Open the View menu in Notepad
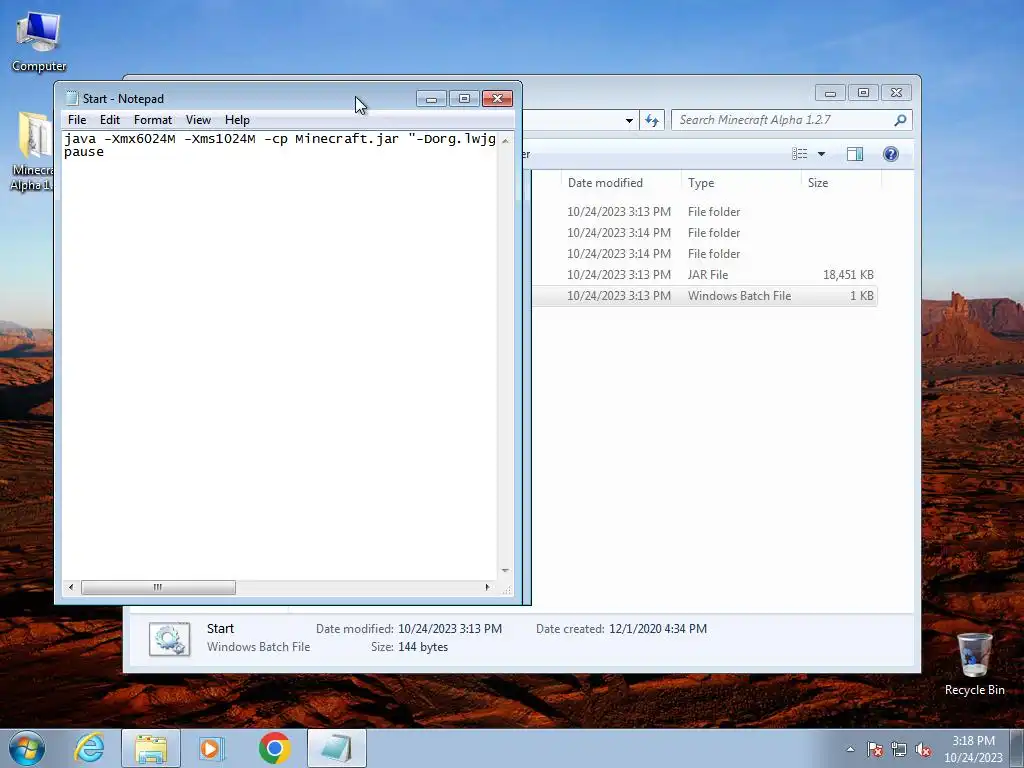The width and height of the screenshot is (1024, 768). (198, 120)
